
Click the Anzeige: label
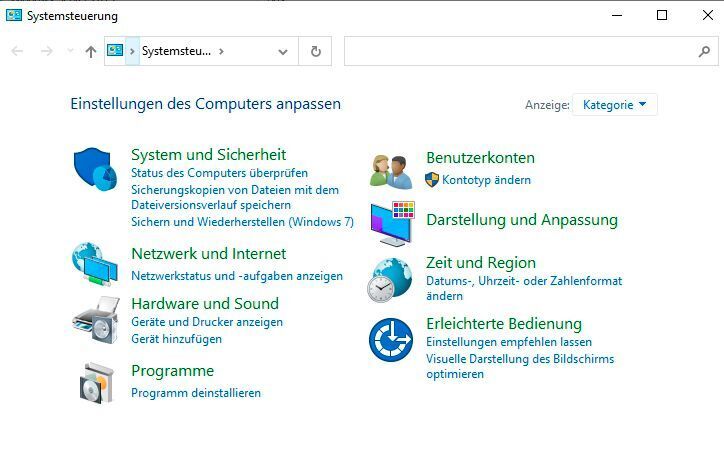[547, 105]
